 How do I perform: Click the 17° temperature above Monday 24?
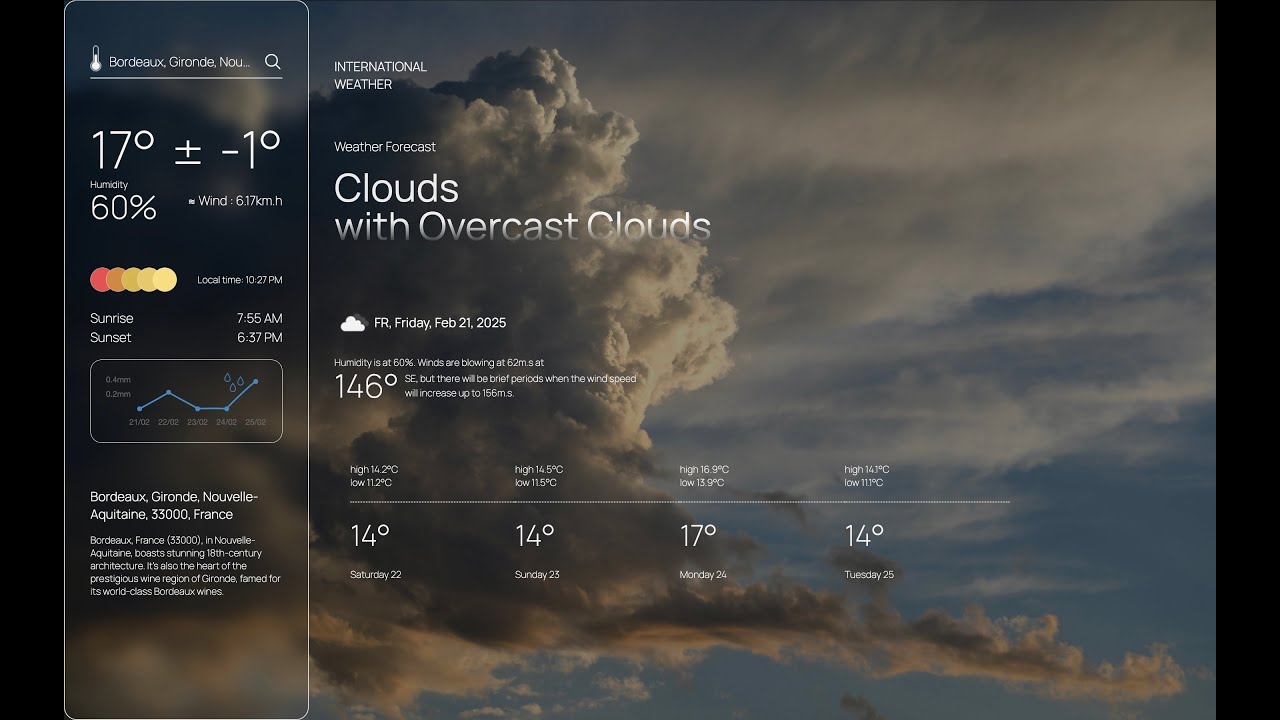point(698,536)
